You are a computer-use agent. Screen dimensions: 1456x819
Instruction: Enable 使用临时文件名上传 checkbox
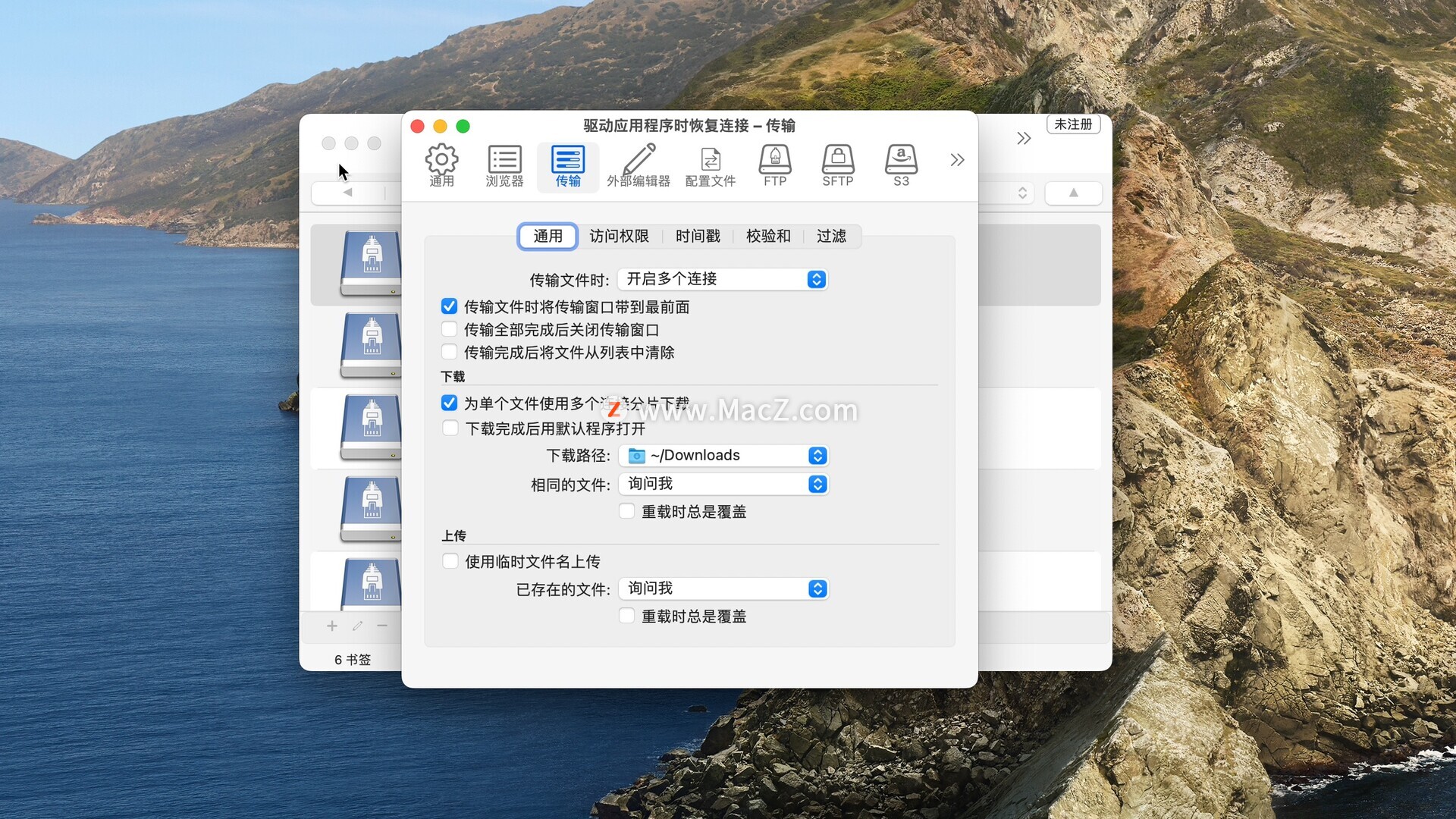450,561
